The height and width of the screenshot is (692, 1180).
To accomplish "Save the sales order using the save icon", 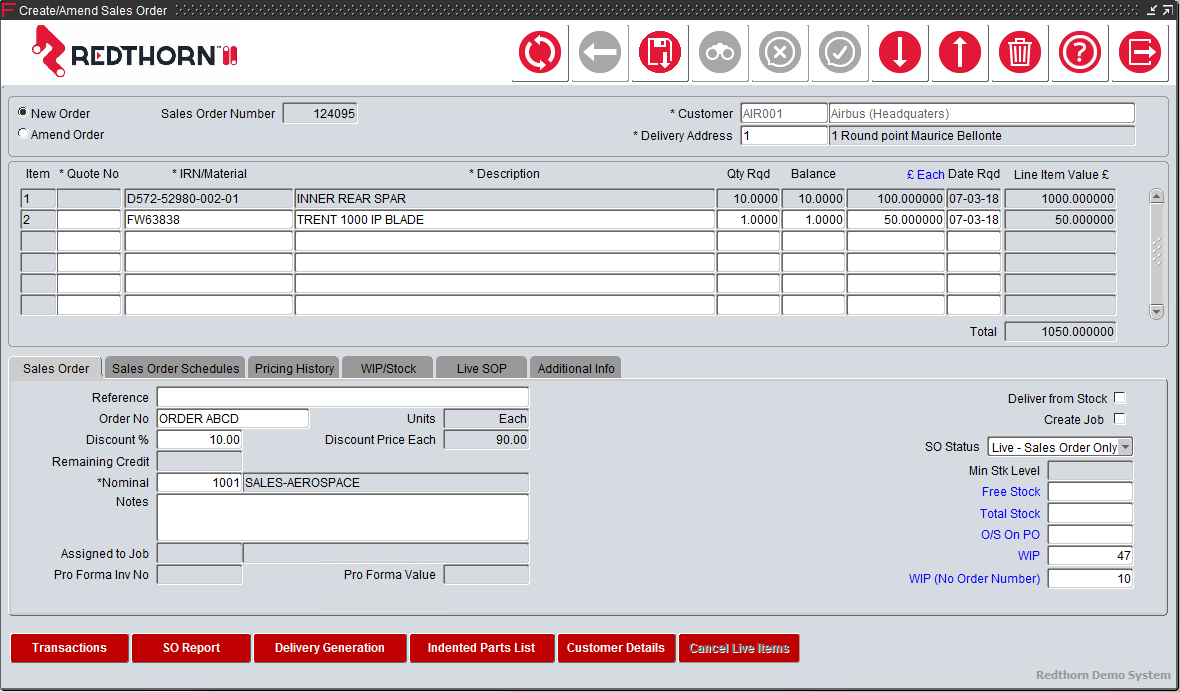I will coord(659,53).
